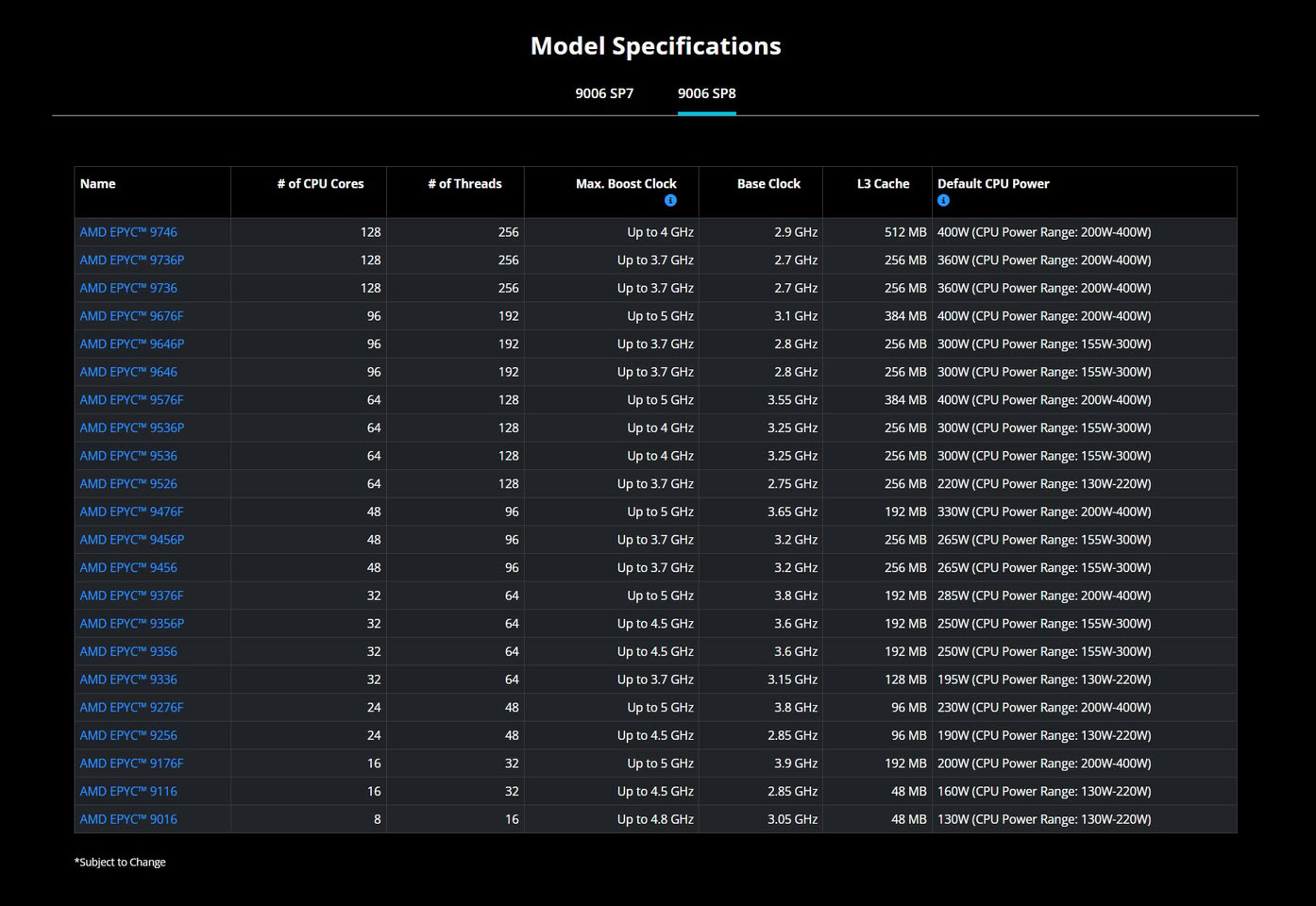Open the AMD EPYC 9646 link
This screenshot has height=906, width=1316.
tap(128, 372)
